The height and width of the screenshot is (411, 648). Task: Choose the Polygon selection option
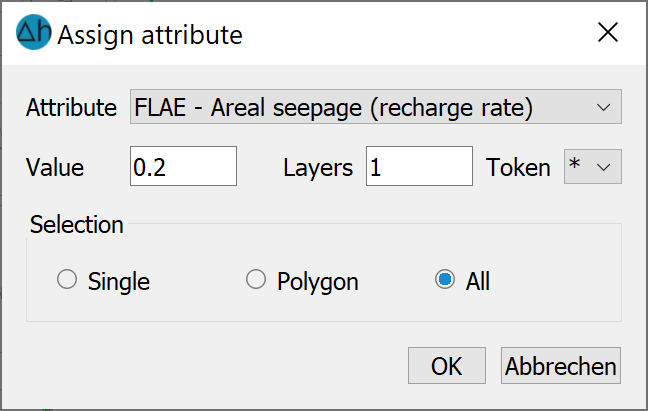(256, 280)
